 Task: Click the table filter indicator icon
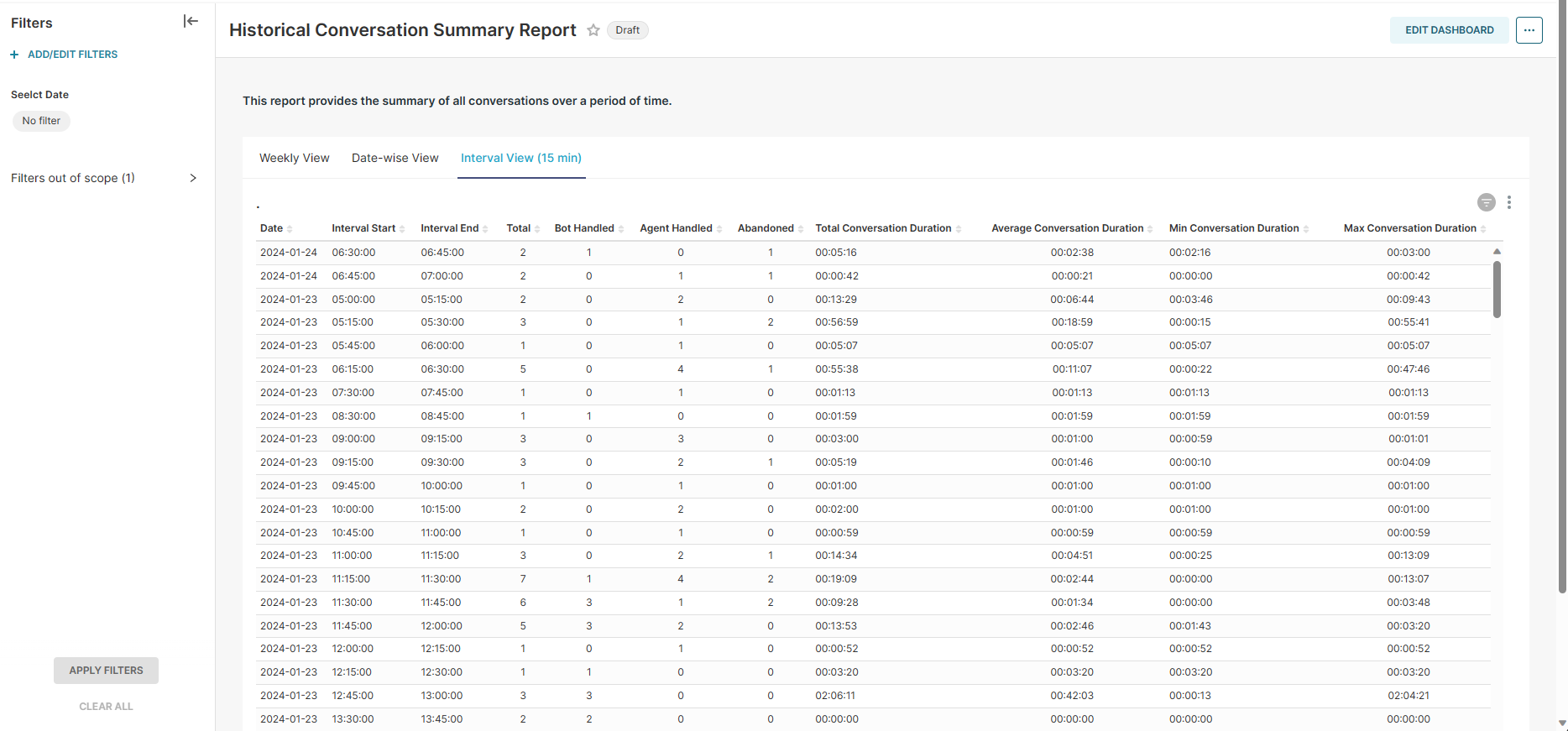1486,202
